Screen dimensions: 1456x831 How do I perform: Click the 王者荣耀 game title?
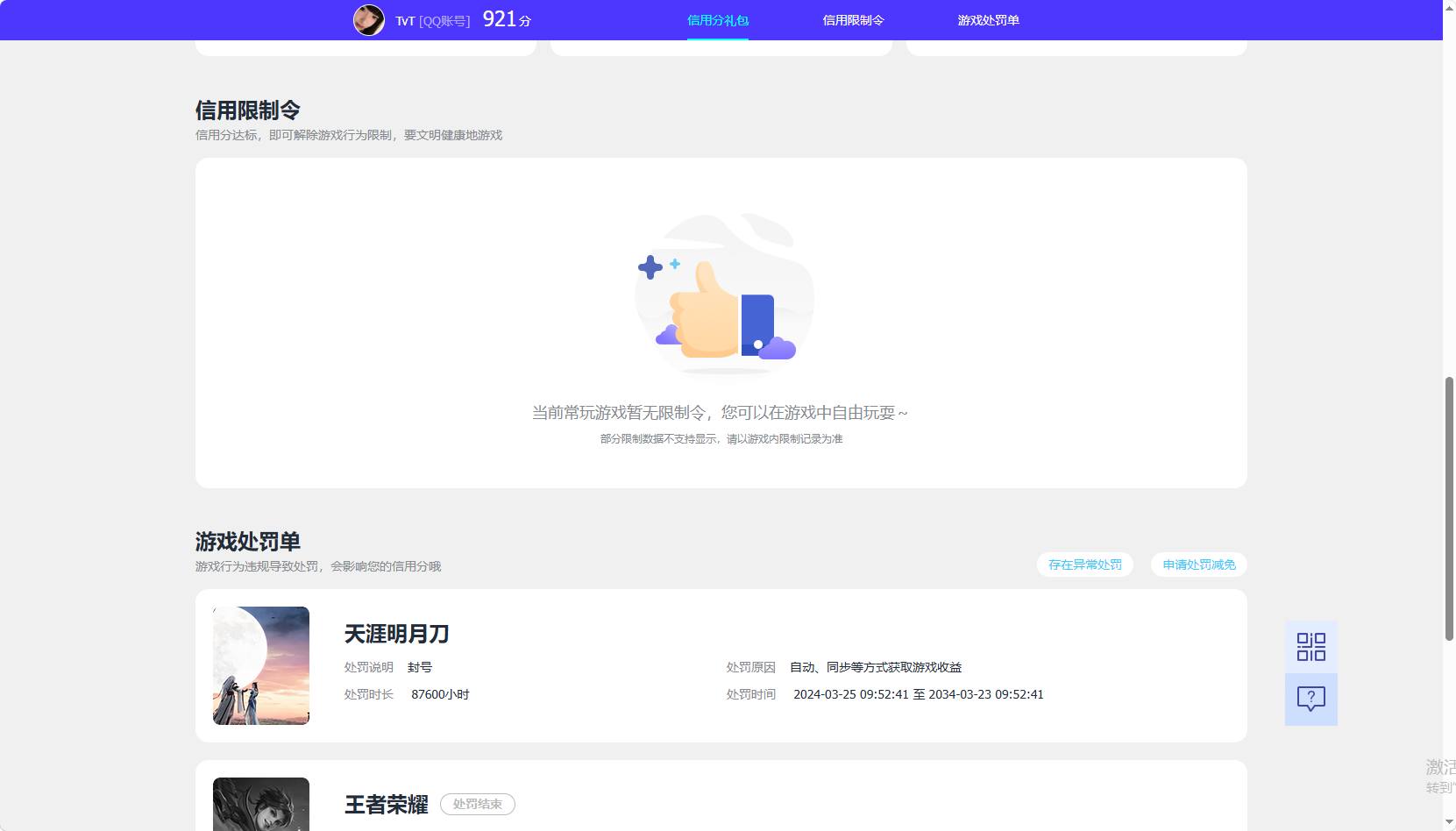(387, 805)
